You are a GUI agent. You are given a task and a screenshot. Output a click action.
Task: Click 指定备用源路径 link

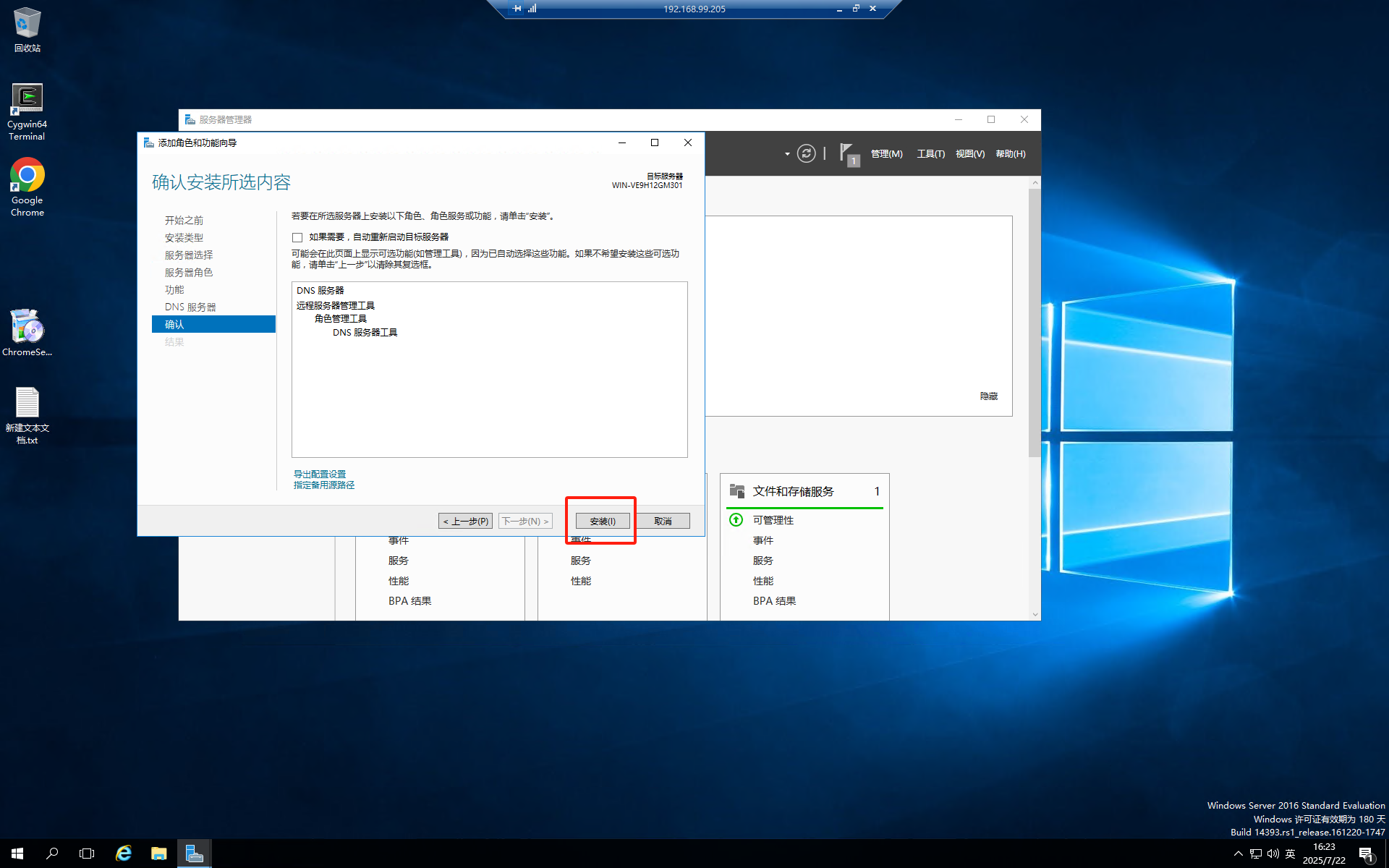[324, 485]
